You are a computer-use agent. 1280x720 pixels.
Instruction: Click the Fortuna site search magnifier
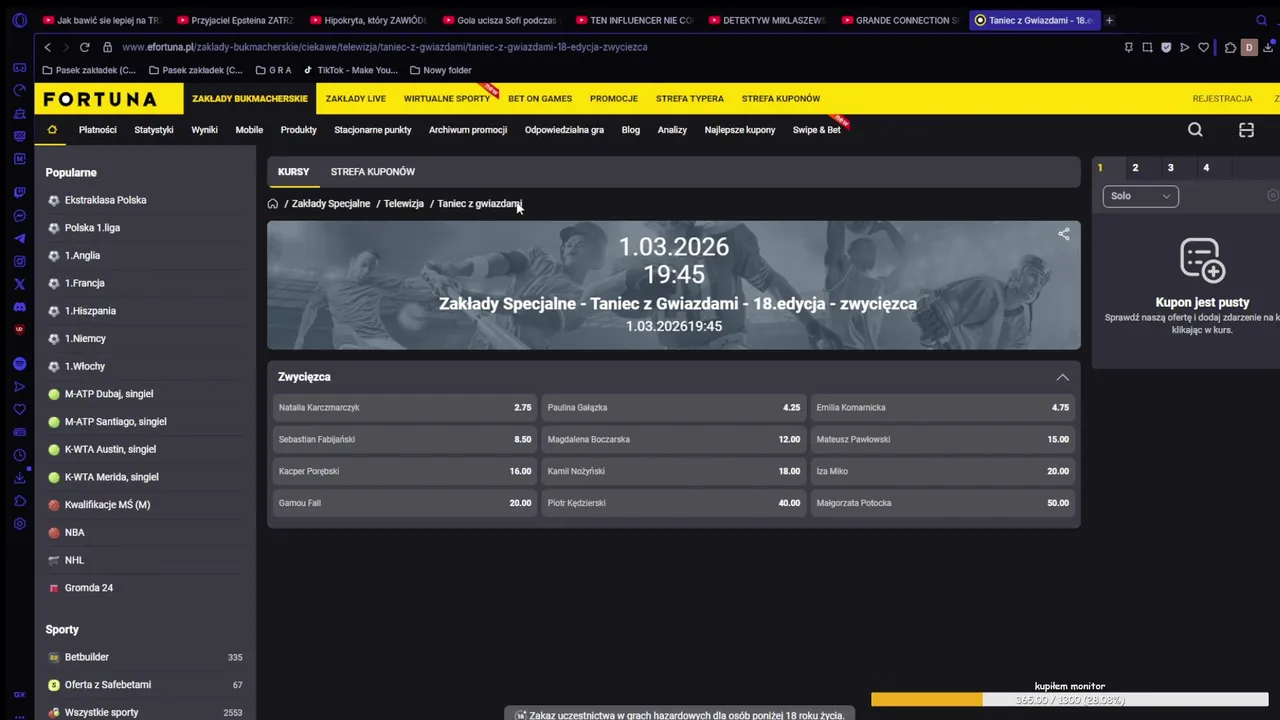1195,130
